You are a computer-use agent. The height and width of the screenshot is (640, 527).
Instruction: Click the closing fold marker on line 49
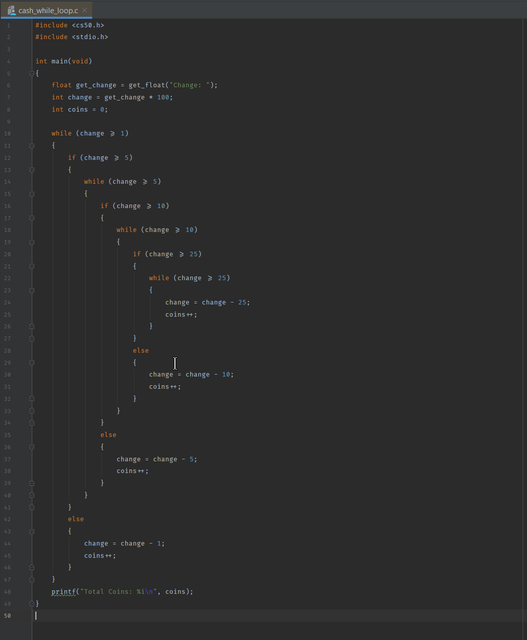pos(31,603)
